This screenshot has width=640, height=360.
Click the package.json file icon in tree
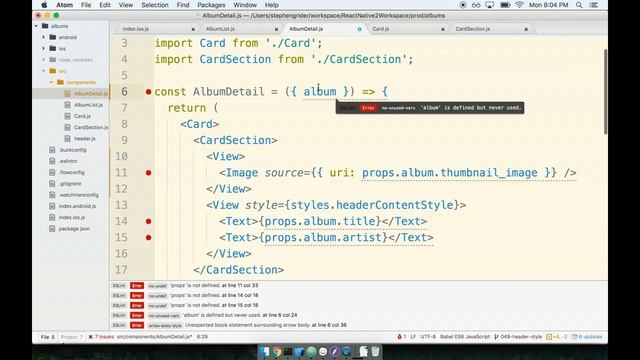(x=52, y=229)
